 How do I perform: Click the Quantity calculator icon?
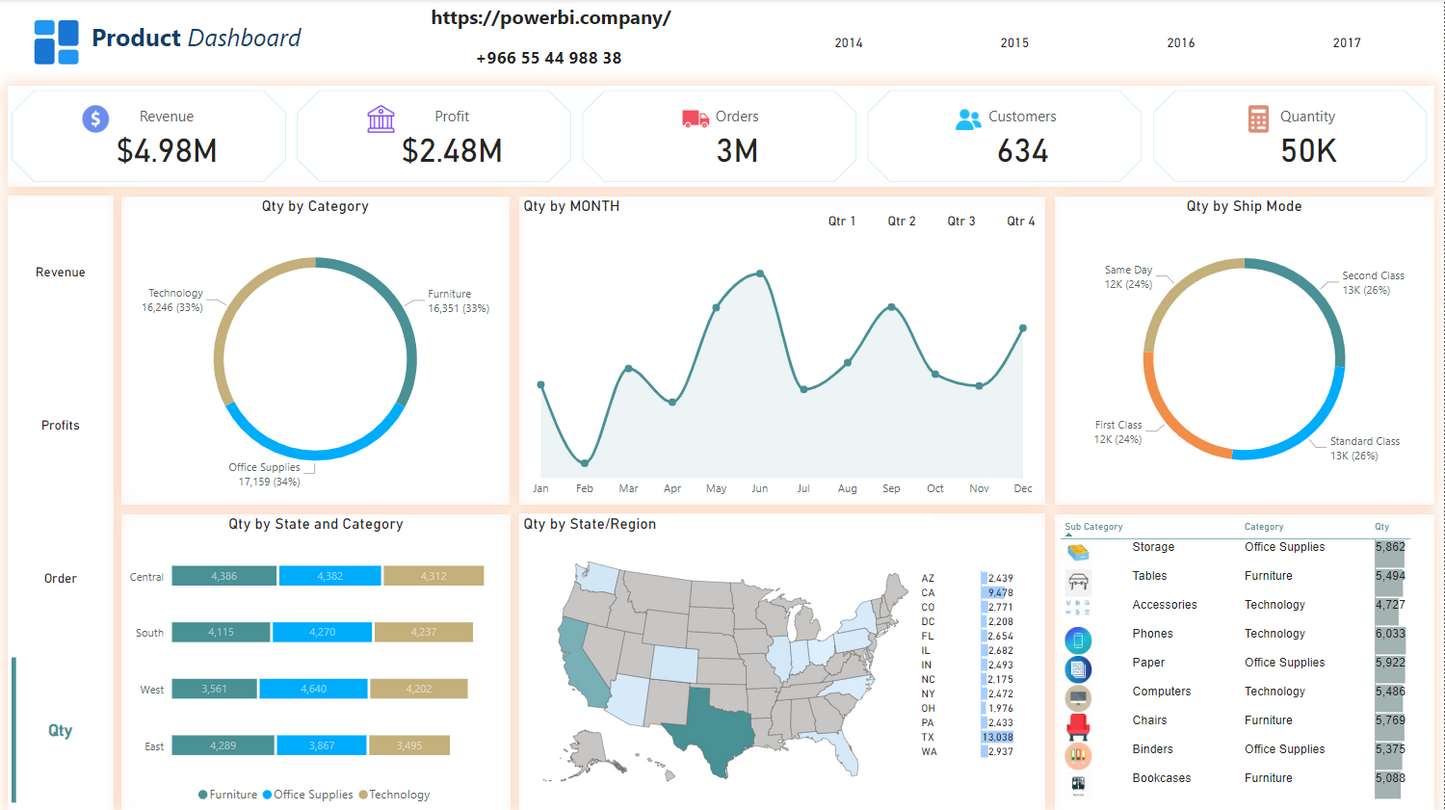1258,119
